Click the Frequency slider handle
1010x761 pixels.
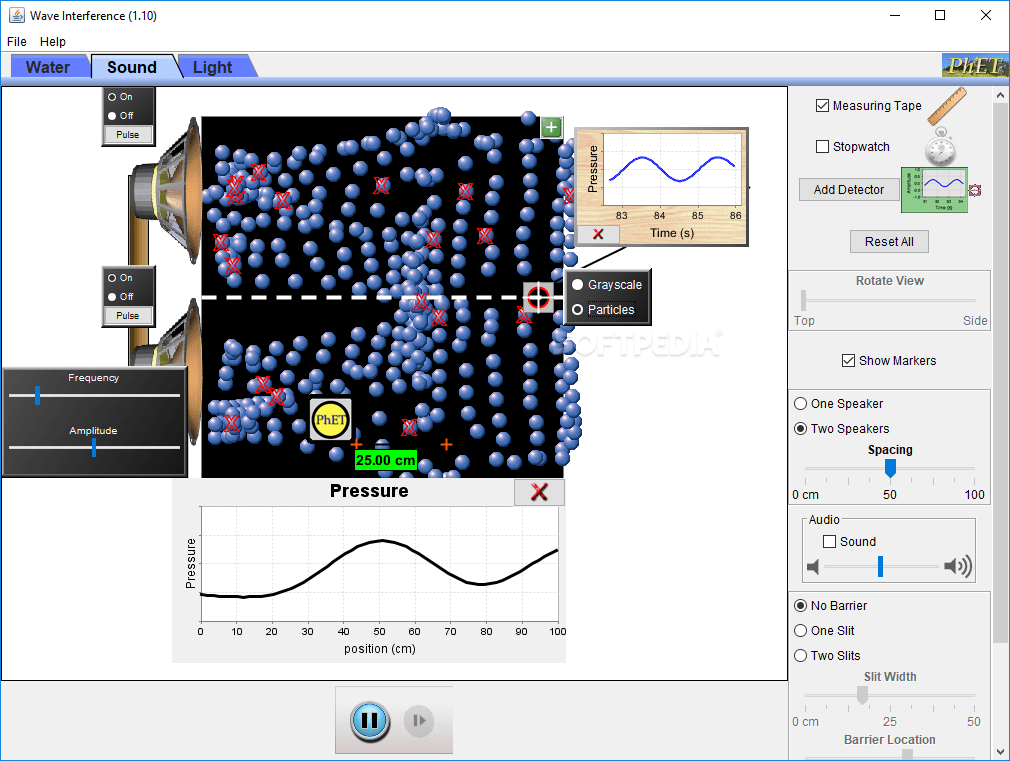[37, 396]
